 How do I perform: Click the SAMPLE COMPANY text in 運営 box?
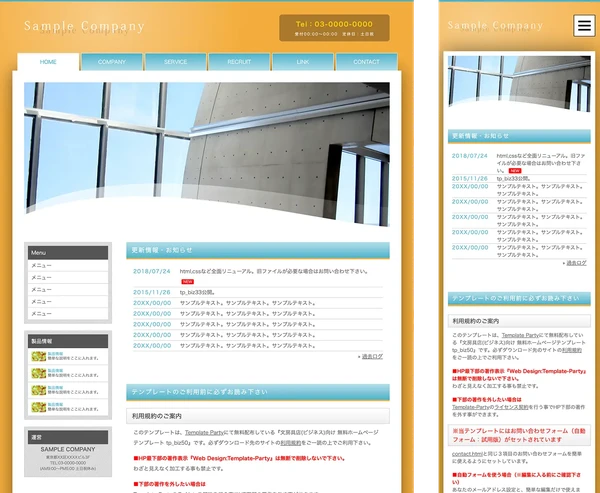coord(68,449)
